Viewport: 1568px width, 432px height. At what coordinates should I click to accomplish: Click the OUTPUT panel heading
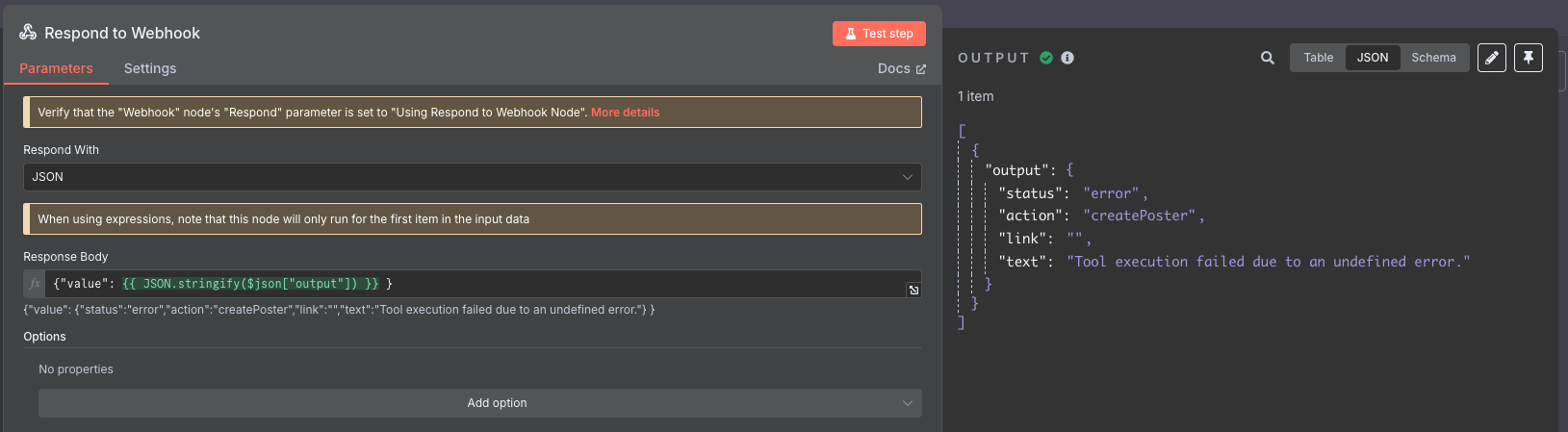[993, 58]
